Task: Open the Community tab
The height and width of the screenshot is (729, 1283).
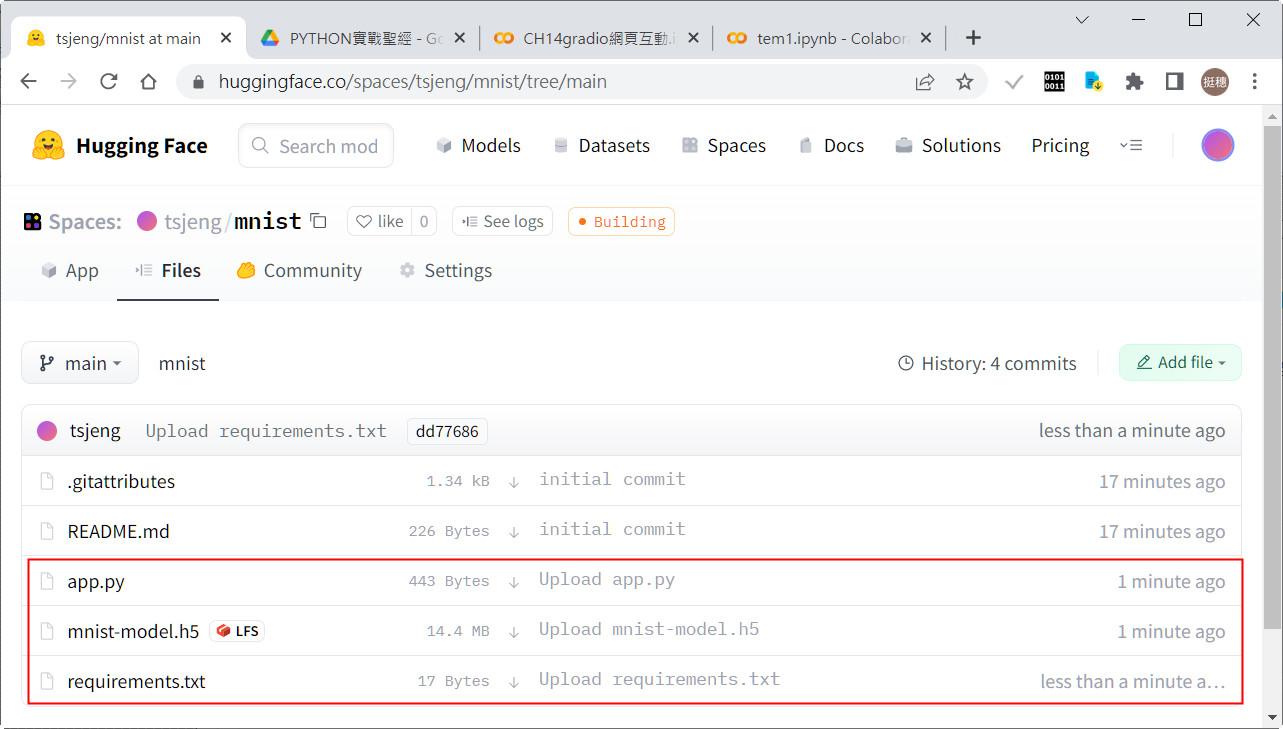Action: pyautogui.click(x=299, y=271)
